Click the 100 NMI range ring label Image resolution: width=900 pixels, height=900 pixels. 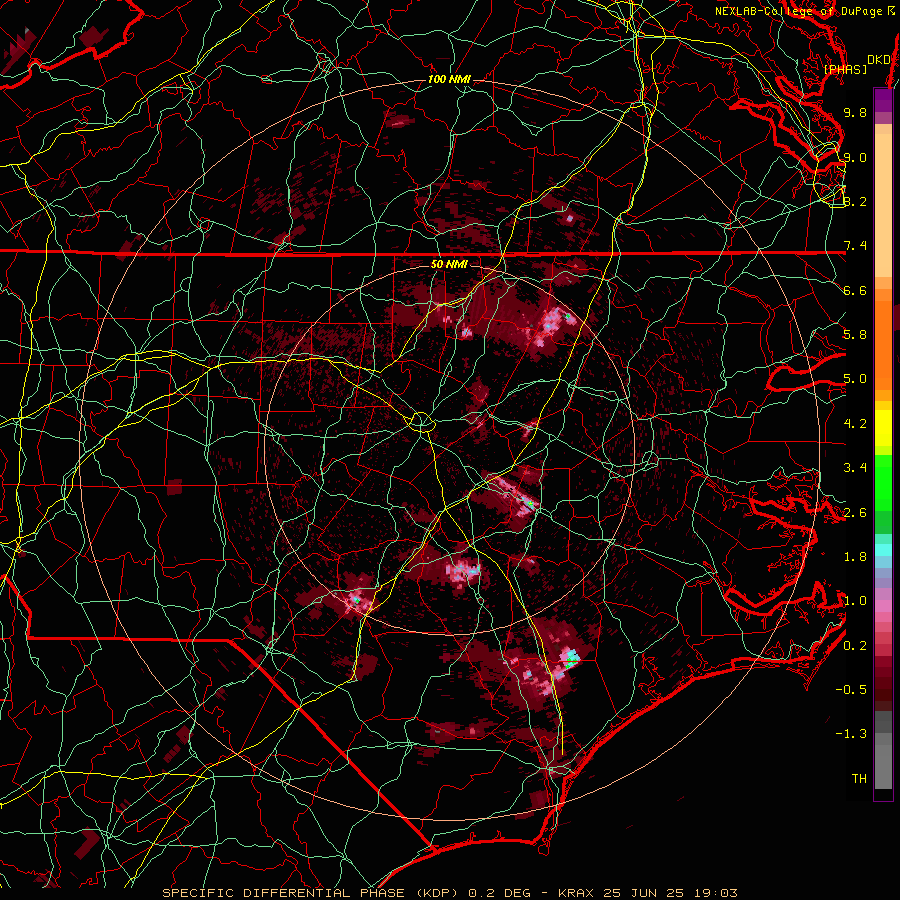click(449, 79)
